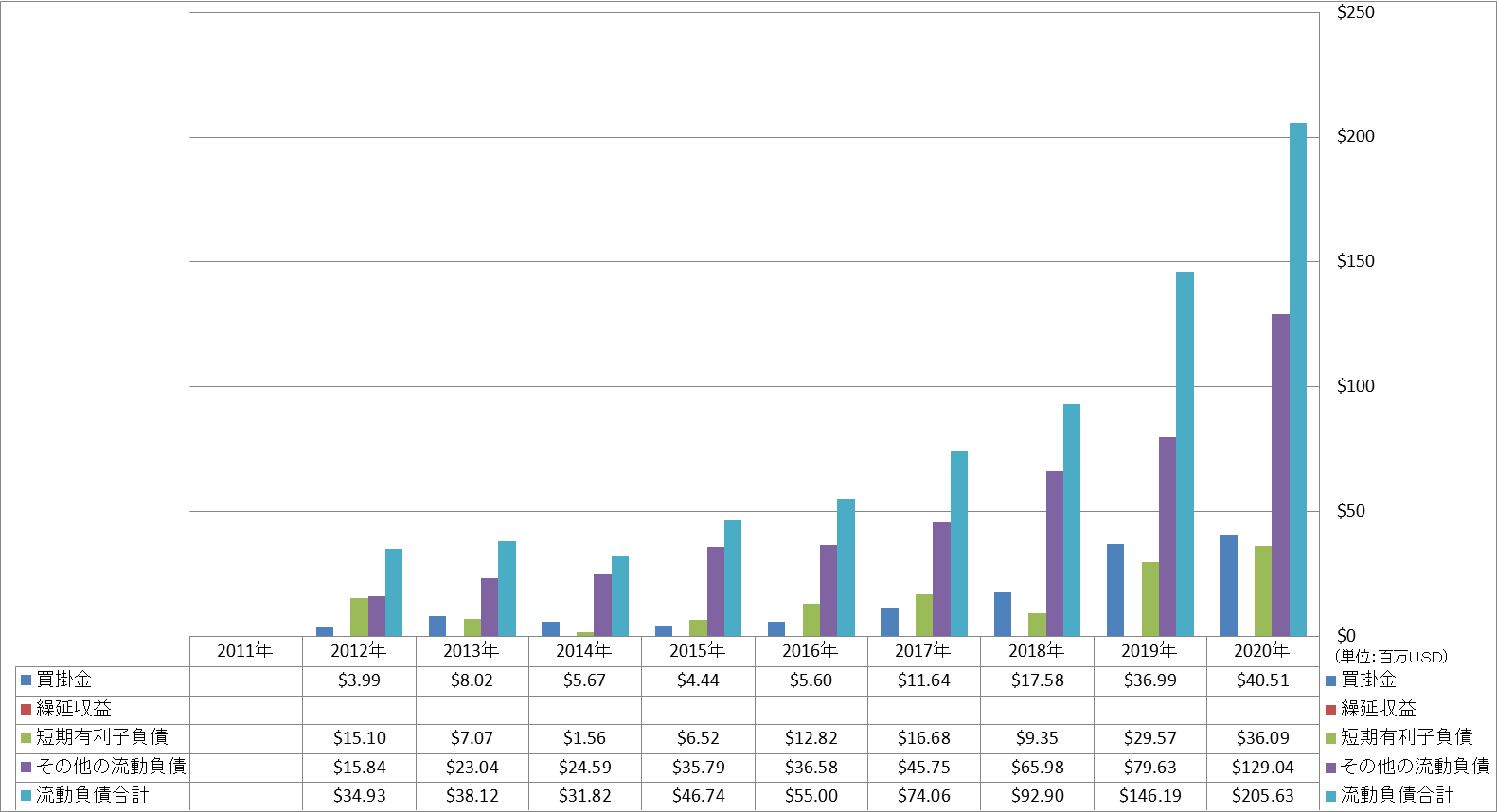Click the $92.90 total cell

click(x=1037, y=796)
